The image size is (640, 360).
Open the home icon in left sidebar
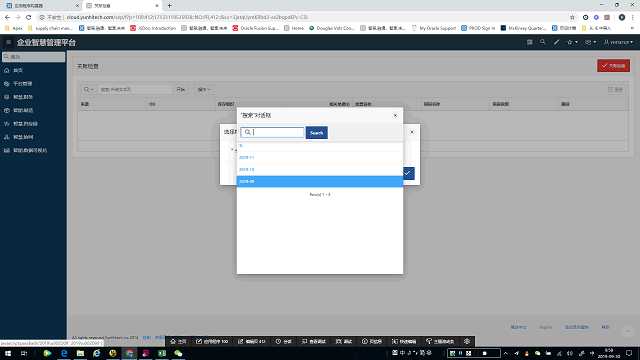coord(7,71)
